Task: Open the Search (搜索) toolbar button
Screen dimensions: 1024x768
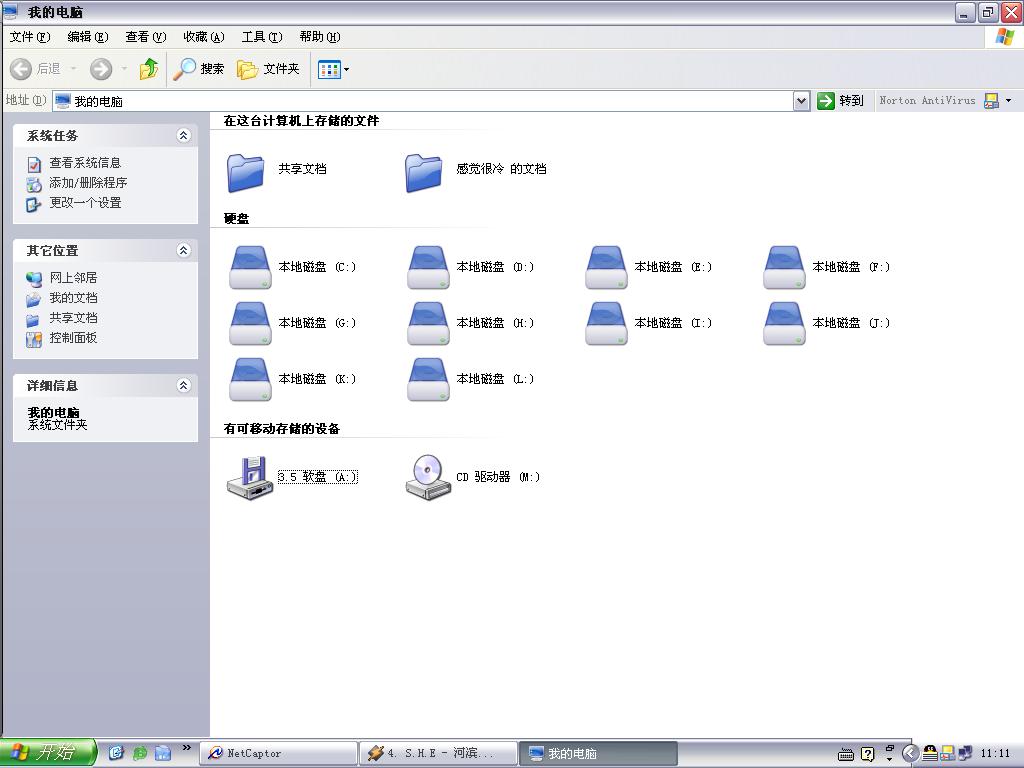Action: tap(199, 69)
